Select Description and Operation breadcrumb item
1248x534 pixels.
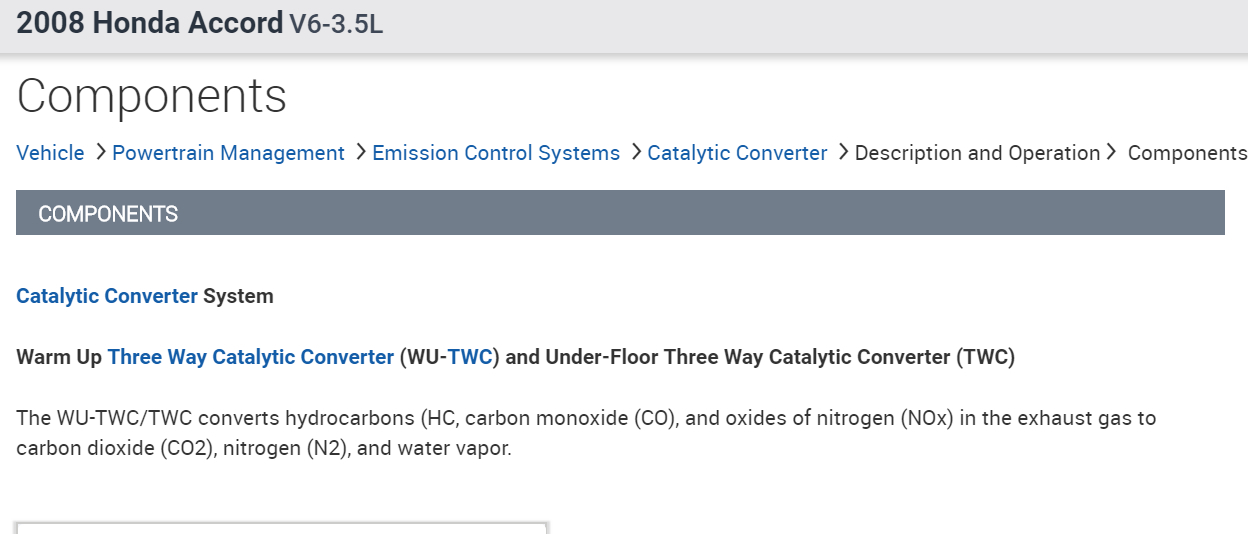[x=977, y=153]
